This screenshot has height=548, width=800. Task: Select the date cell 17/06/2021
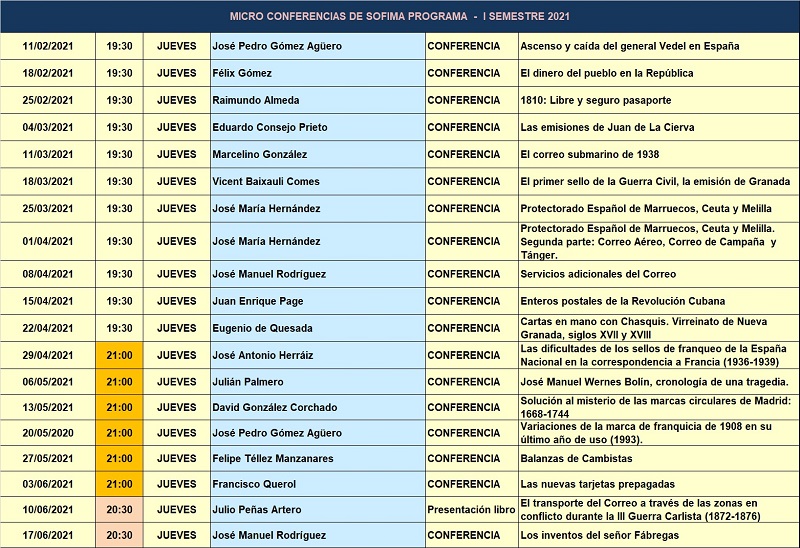coord(48,535)
